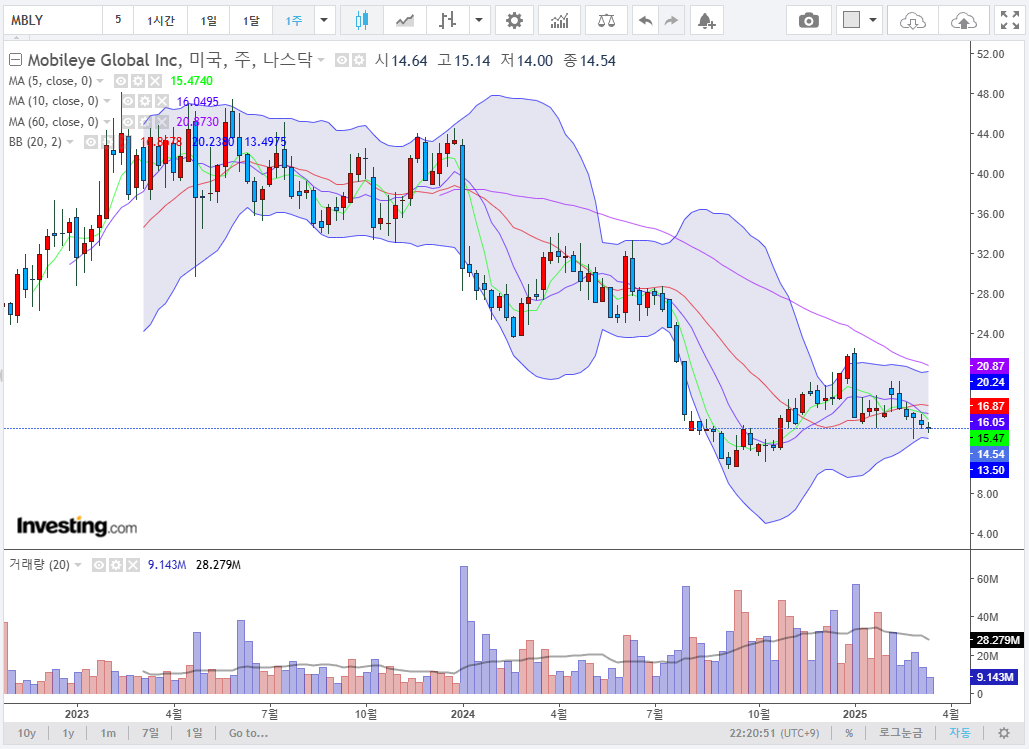
Task: Open time interval dropdown arrow
Action: tap(324, 20)
